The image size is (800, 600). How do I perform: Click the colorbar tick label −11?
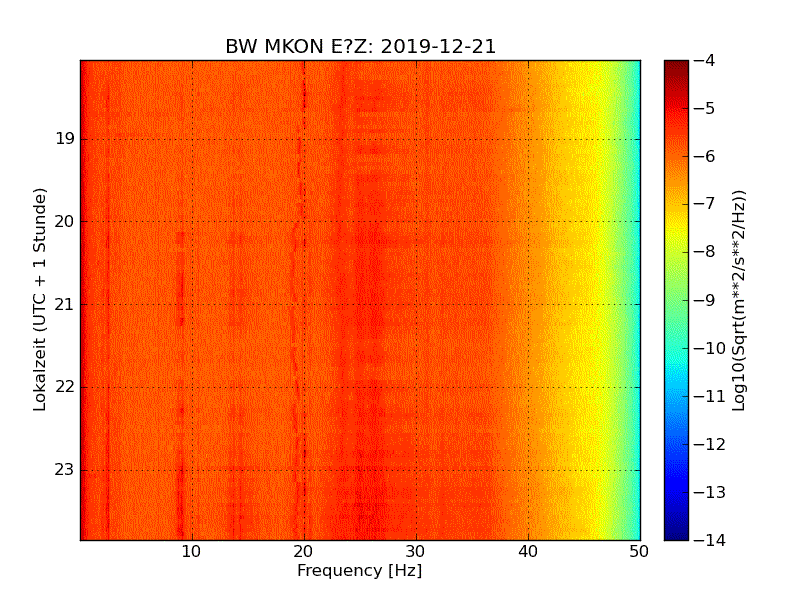click(x=710, y=396)
